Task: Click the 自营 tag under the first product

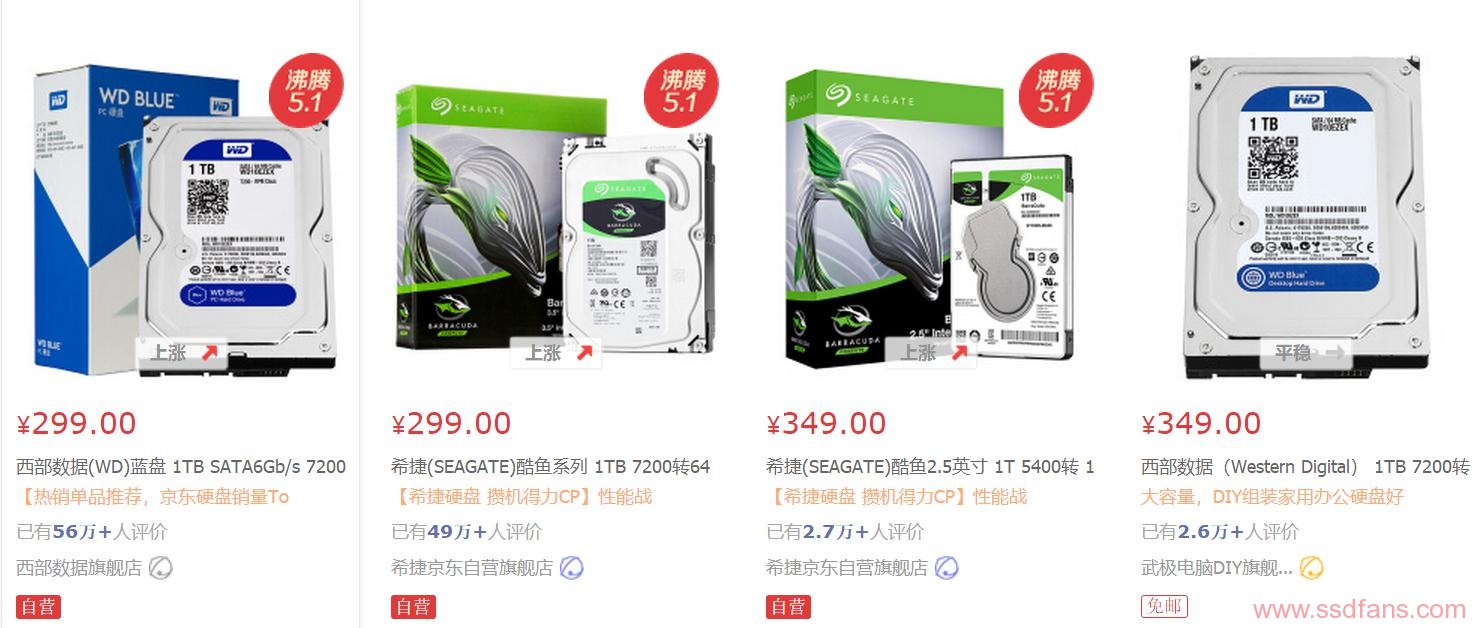Action: coord(38,606)
